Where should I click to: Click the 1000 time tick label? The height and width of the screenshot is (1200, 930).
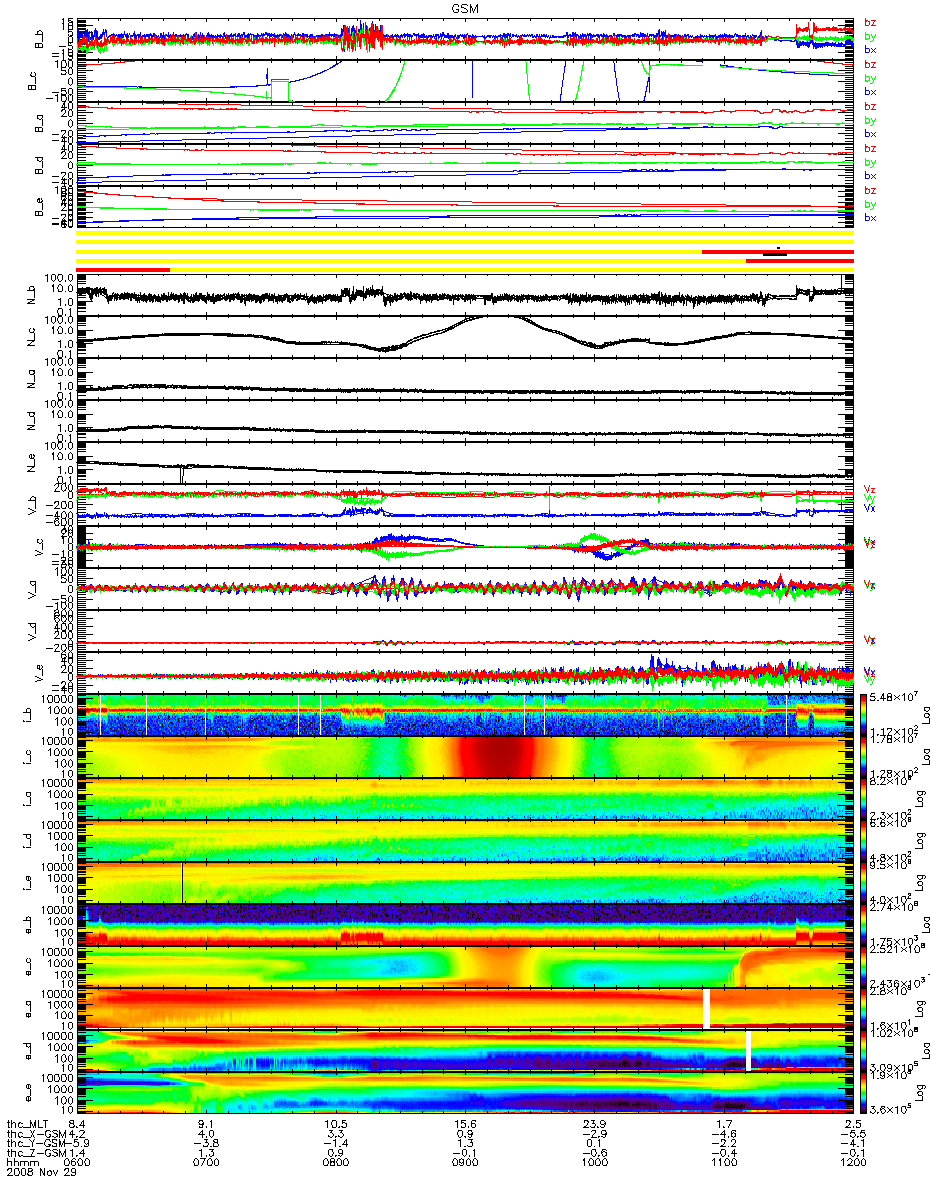(594, 1162)
